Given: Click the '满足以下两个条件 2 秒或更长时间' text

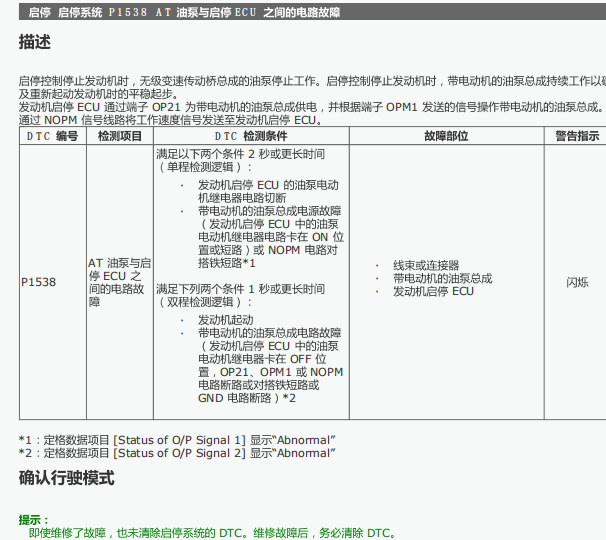Looking at the screenshot, I should coord(240,154).
